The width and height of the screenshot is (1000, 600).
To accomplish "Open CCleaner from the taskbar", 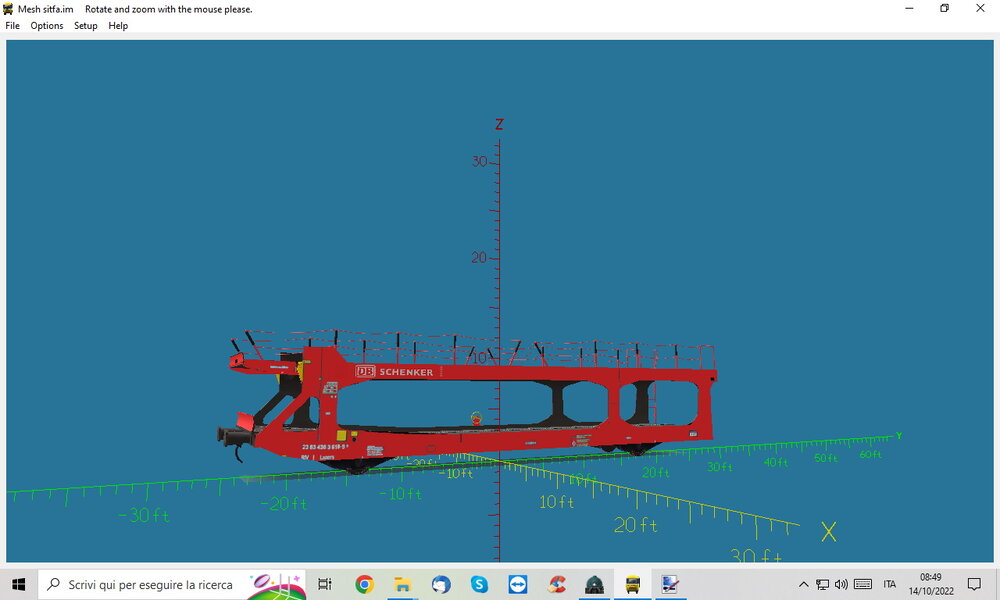I will tap(556, 584).
